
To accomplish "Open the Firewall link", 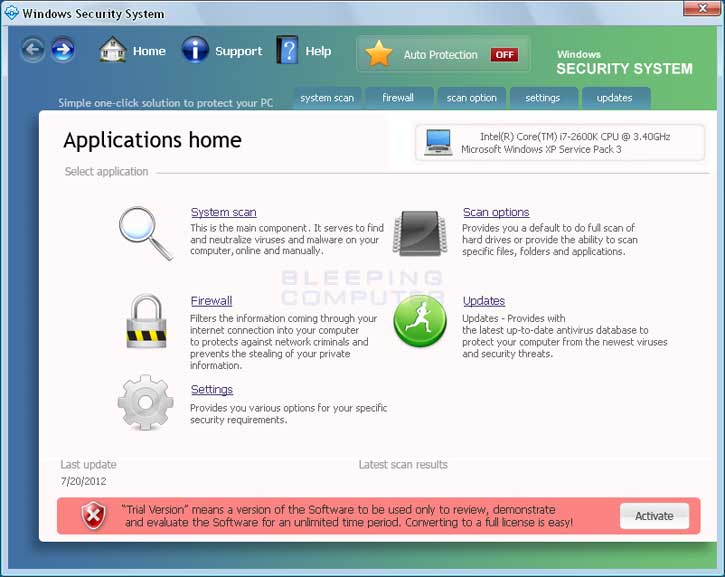I will 211,301.
